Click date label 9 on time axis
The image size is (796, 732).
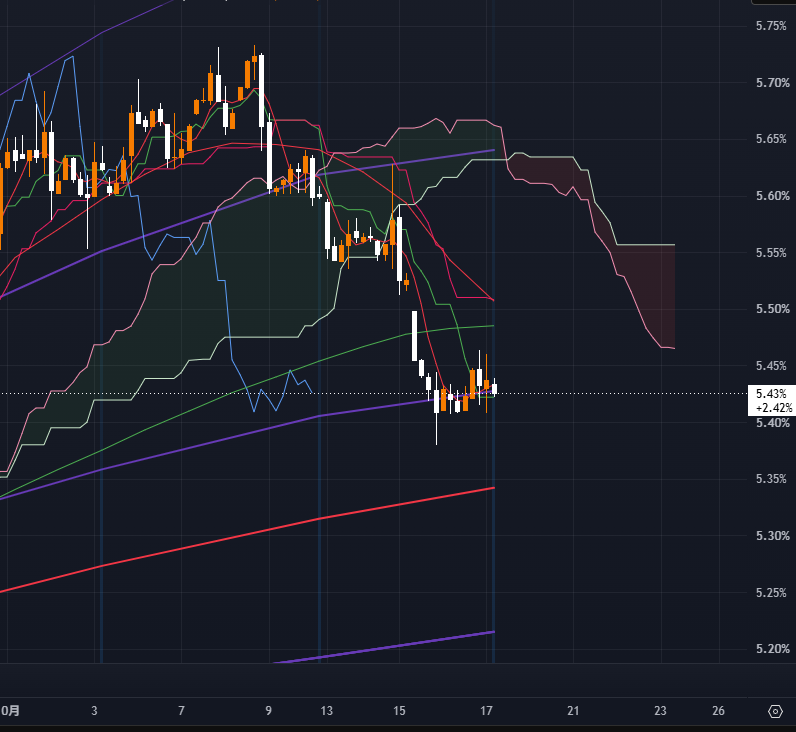tap(269, 711)
